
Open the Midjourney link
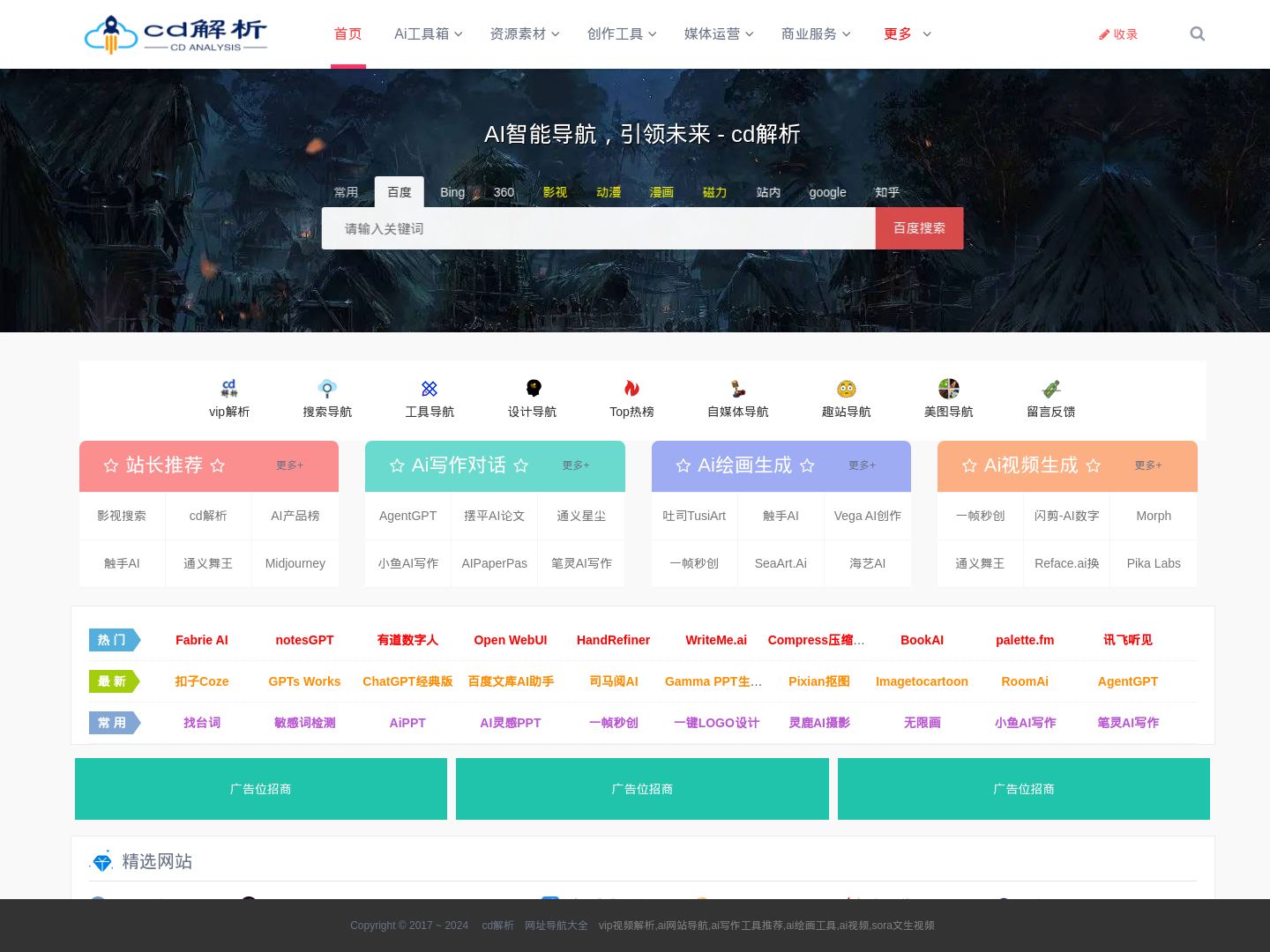pos(295,563)
